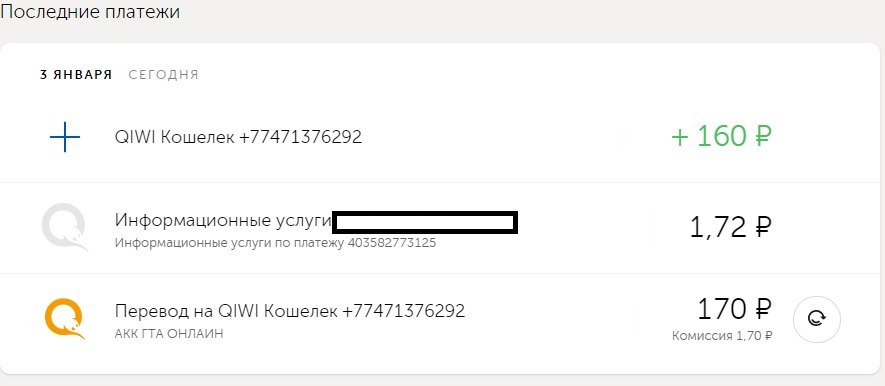Click the 170 ₽ transfer amount
Screen dimensions: 885x386
coord(734,309)
